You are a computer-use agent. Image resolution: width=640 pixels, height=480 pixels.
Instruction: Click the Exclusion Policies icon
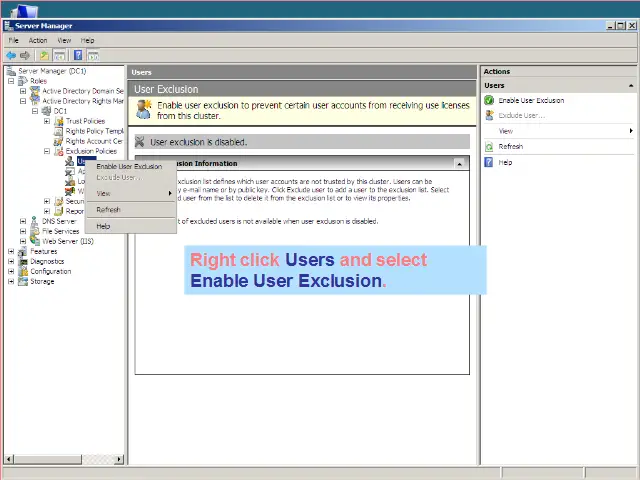click(x=59, y=151)
